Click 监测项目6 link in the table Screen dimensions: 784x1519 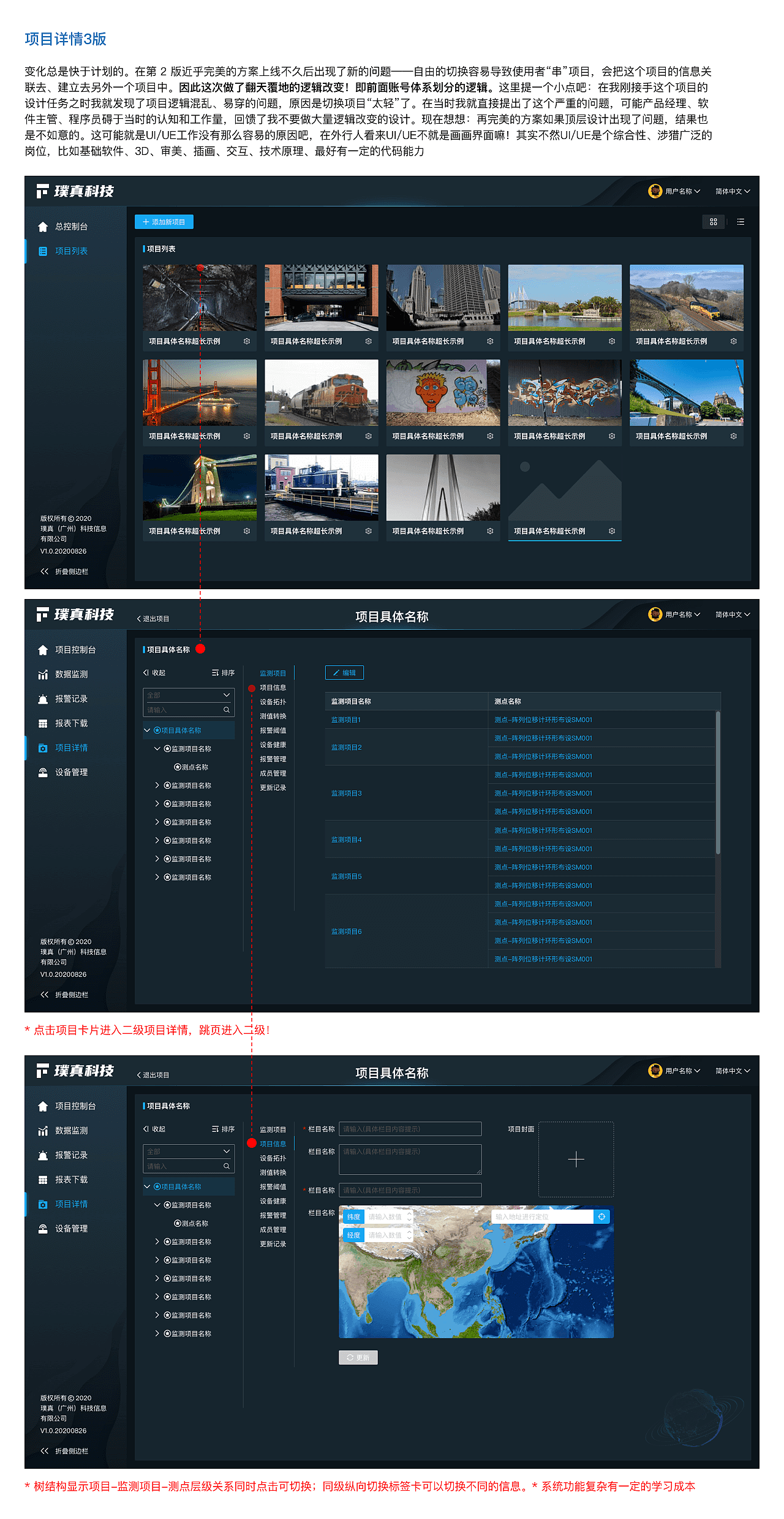click(x=347, y=931)
